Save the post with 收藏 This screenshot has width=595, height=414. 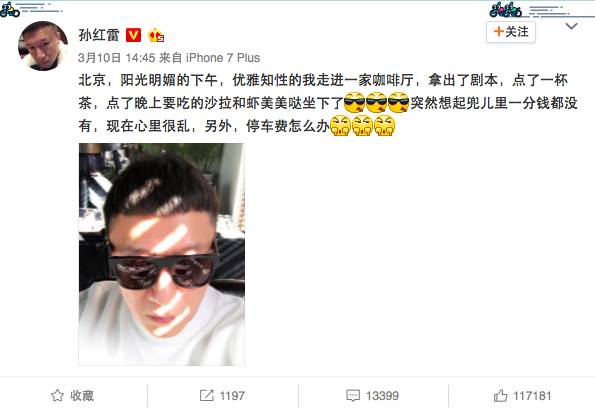(x=82, y=396)
